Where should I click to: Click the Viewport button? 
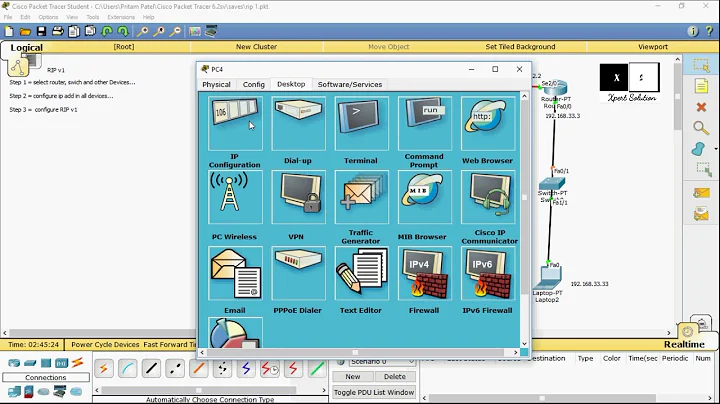pos(653,47)
